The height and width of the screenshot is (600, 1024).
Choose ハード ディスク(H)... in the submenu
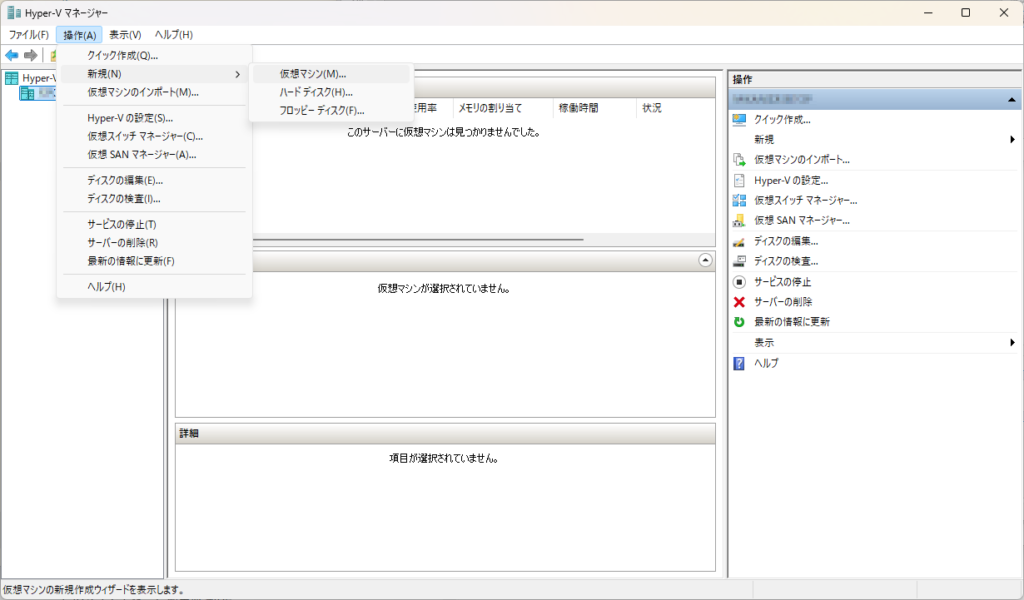(x=316, y=92)
